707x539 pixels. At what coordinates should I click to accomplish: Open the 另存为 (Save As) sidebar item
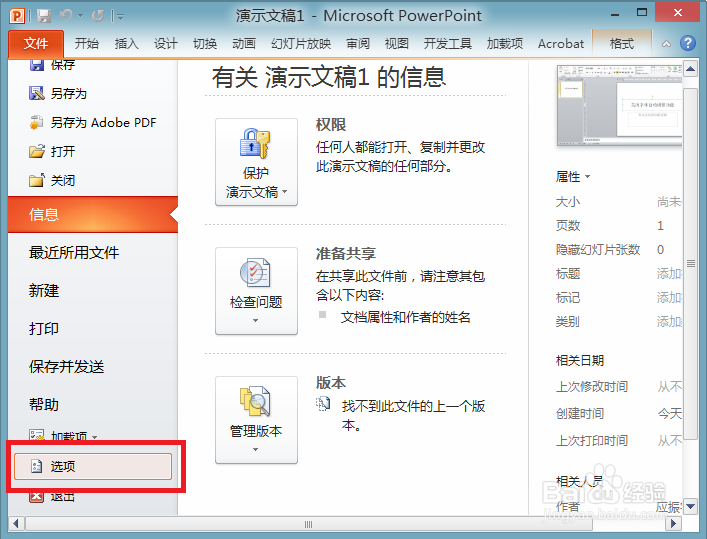[x=58, y=93]
